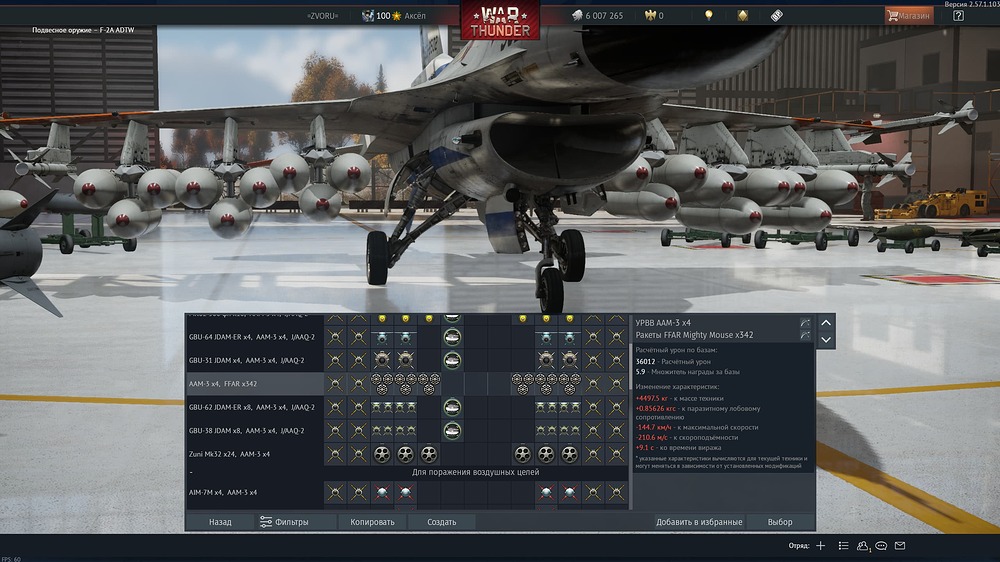Screen dimensions: 1000x562
Task: Click first Zuni rocket pod icon on left
Action: pyautogui.click(x=382, y=454)
